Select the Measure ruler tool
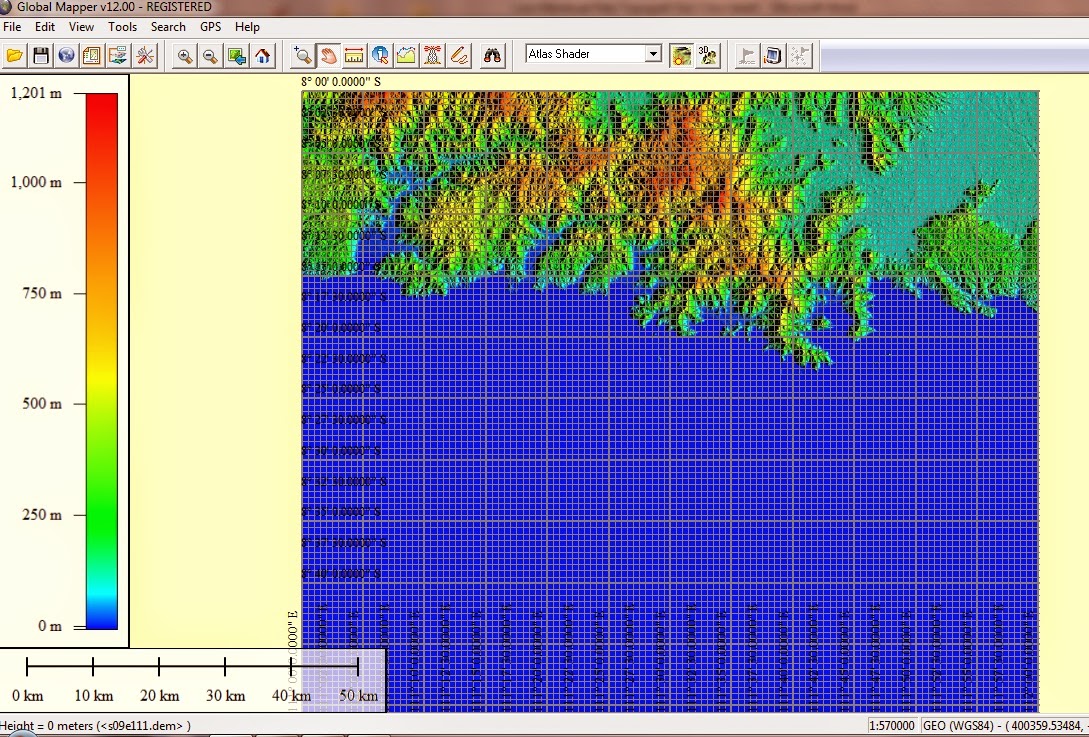 (354, 56)
